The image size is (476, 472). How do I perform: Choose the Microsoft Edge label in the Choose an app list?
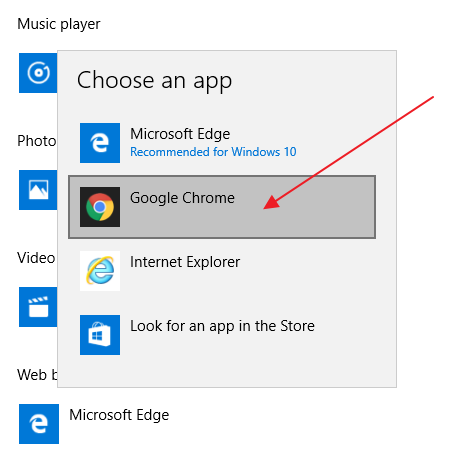click(x=180, y=134)
